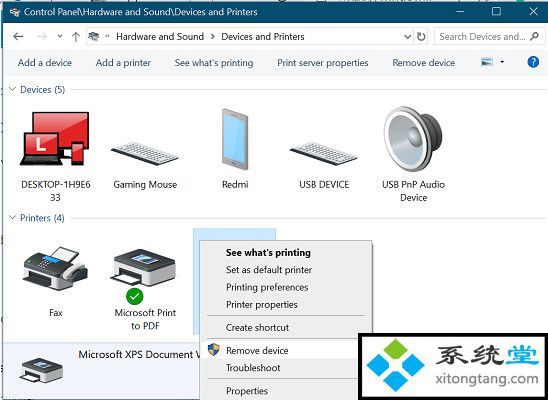Click the refresh address bar icon

421,37
